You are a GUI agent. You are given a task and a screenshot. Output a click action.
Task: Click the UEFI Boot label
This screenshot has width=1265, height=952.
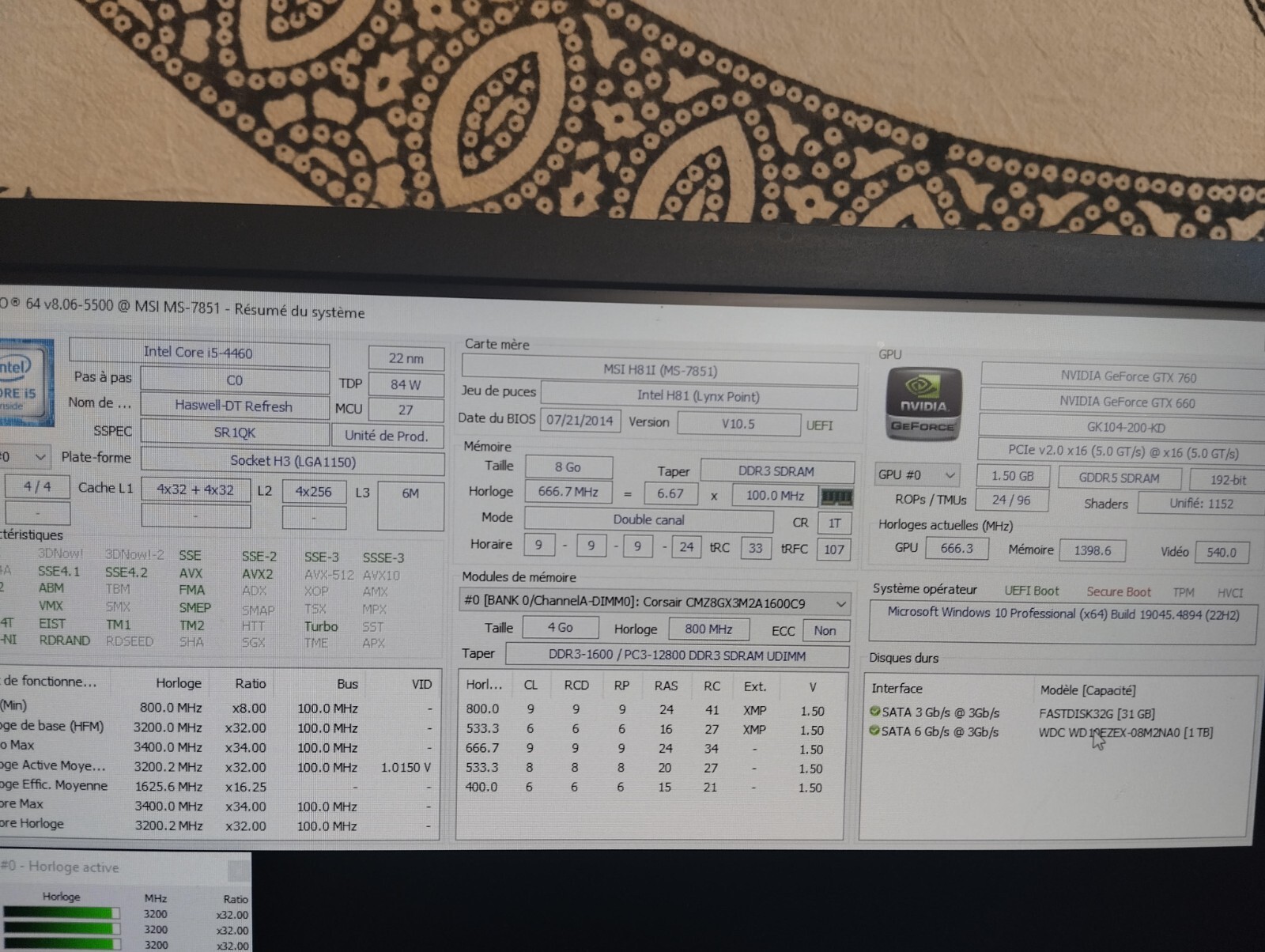point(1032,591)
